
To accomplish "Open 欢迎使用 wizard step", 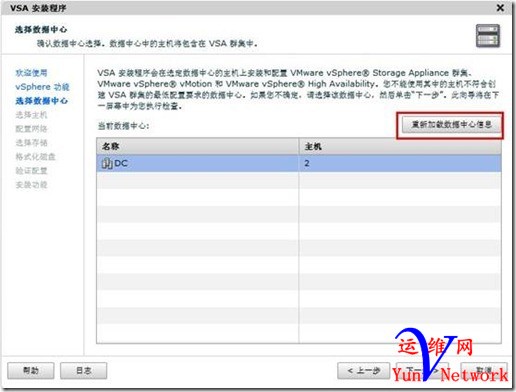I will 31,73.
